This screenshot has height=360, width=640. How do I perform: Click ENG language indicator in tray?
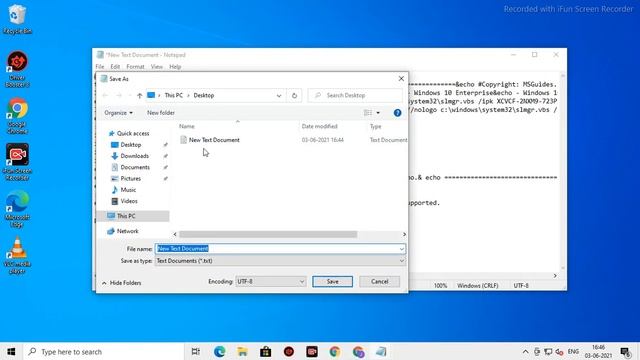[573, 351]
